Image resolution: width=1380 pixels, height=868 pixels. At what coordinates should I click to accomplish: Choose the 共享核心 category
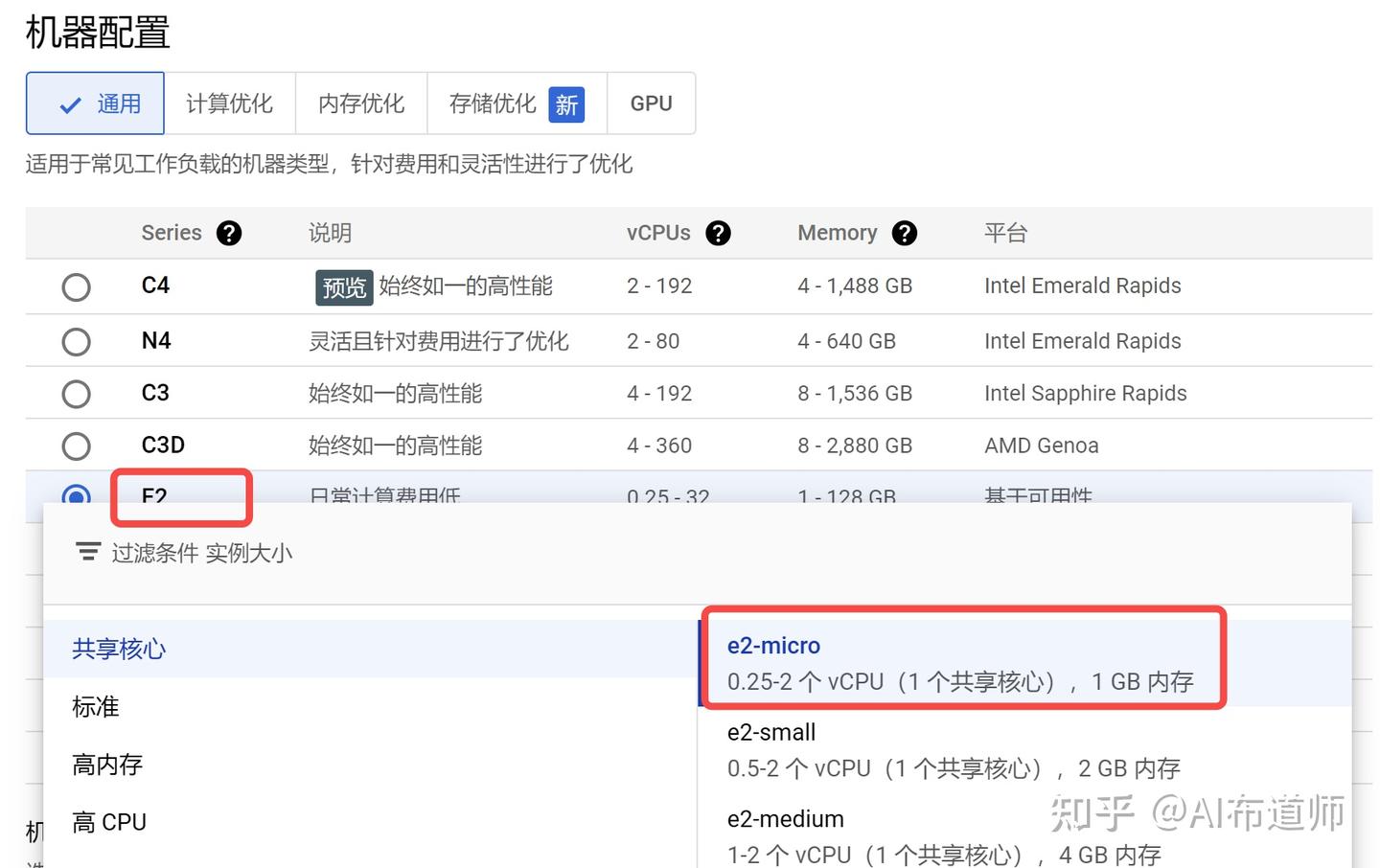[370, 649]
